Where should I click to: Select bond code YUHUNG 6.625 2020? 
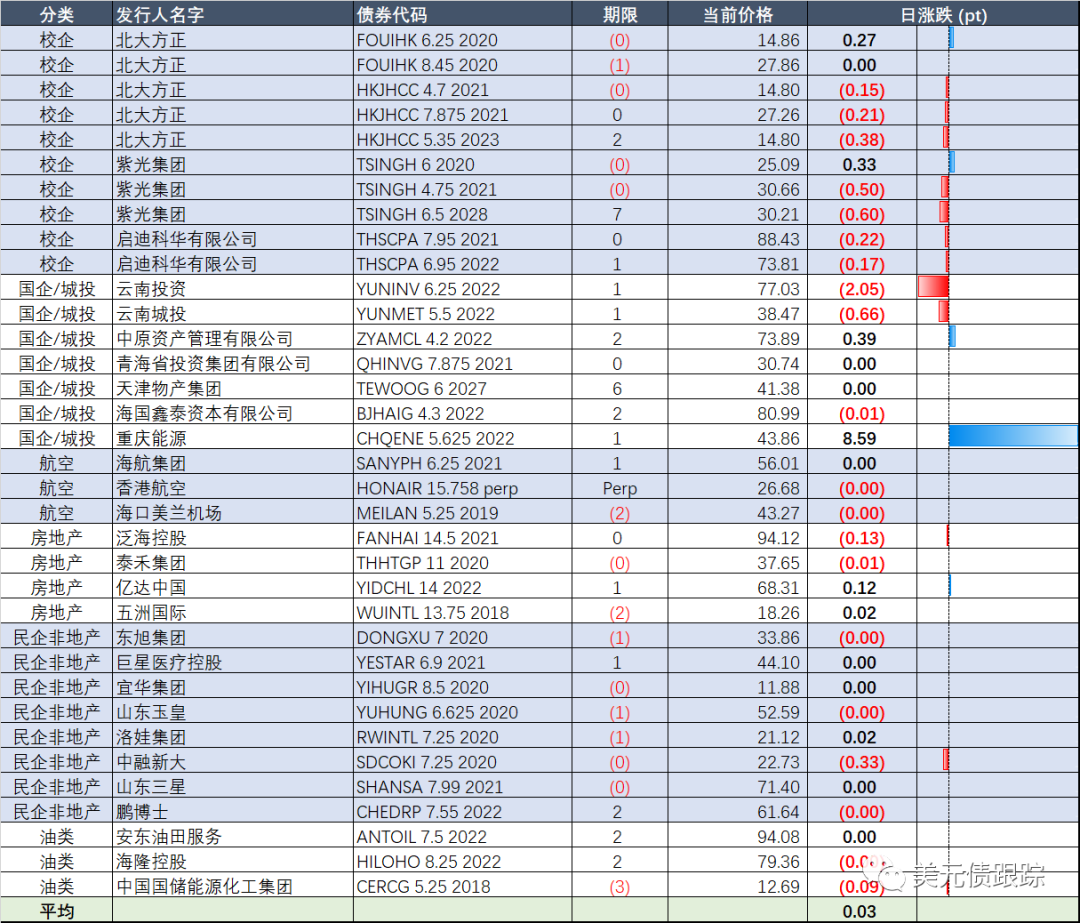pyautogui.click(x=437, y=712)
